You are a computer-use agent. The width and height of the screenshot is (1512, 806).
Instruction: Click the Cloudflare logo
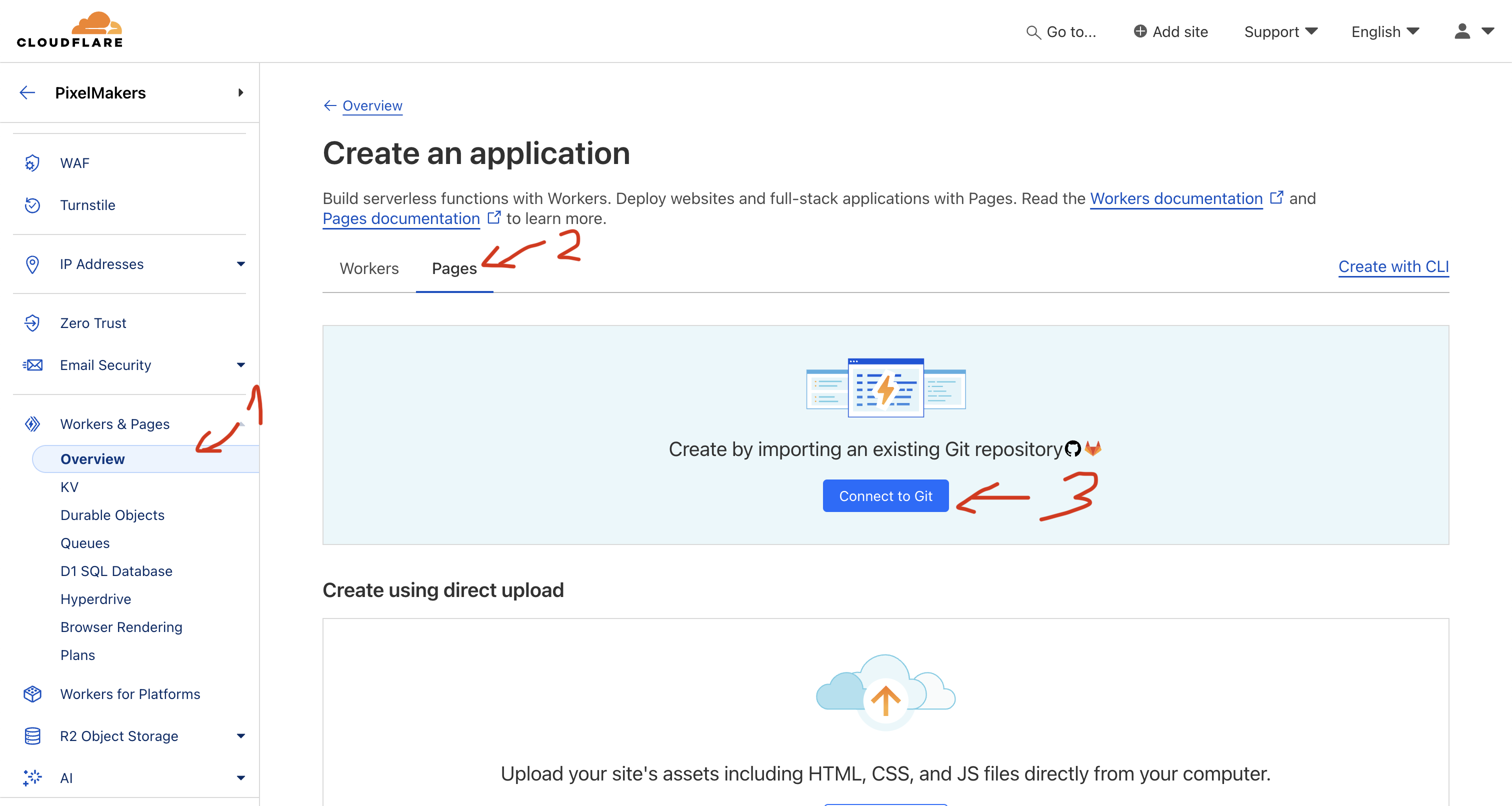point(70,30)
